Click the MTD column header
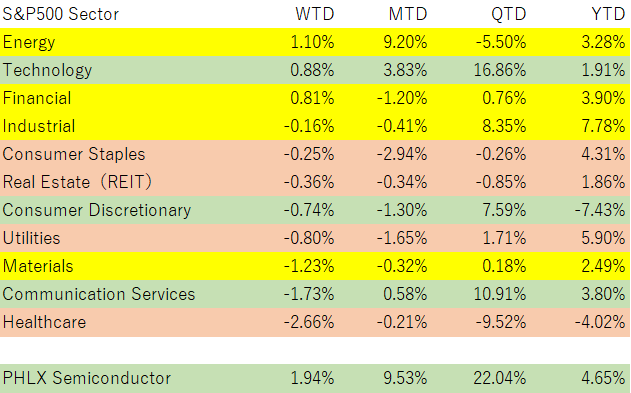 point(407,14)
